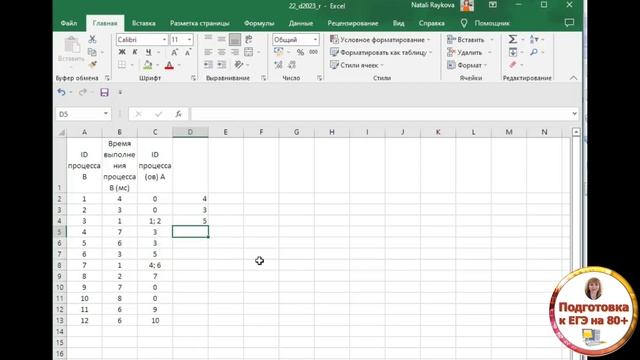This screenshot has width=640, height=360.
Task: Expand the formula bar
Action: coord(575,114)
